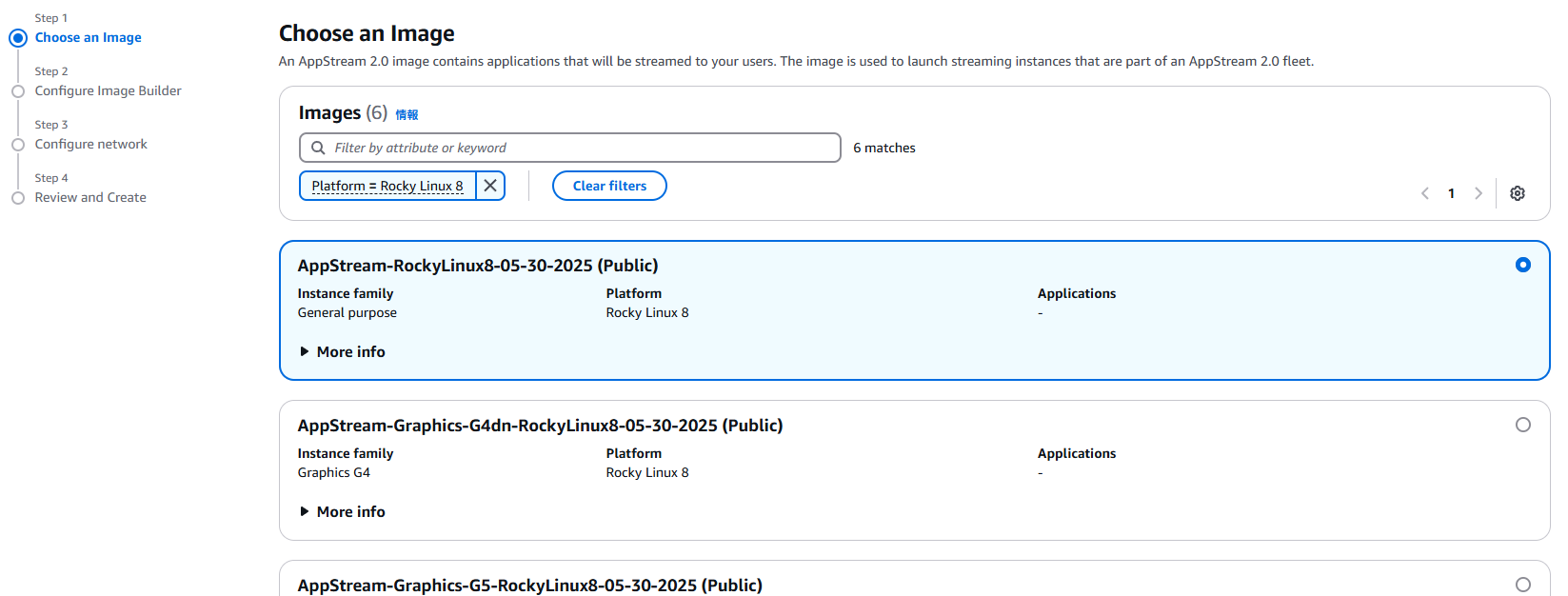The width and height of the screenshot is (1568, 596).
Task: Click the Step 1 wizard indicator circle
Action: point(18,38)
